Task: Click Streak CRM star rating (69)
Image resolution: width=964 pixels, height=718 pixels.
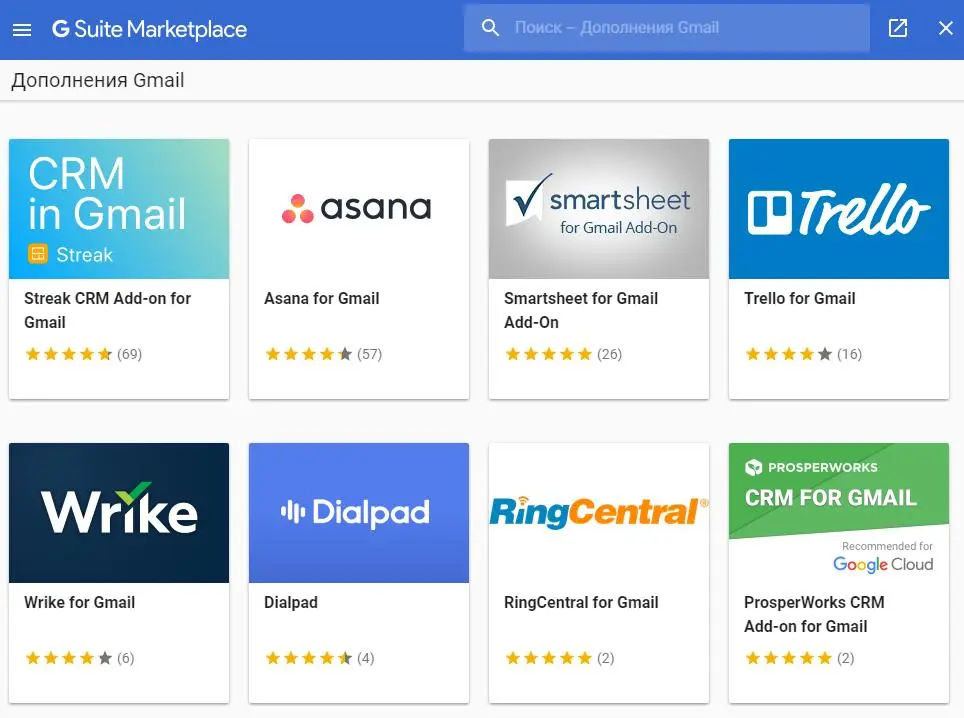Action: click(84, 354)
